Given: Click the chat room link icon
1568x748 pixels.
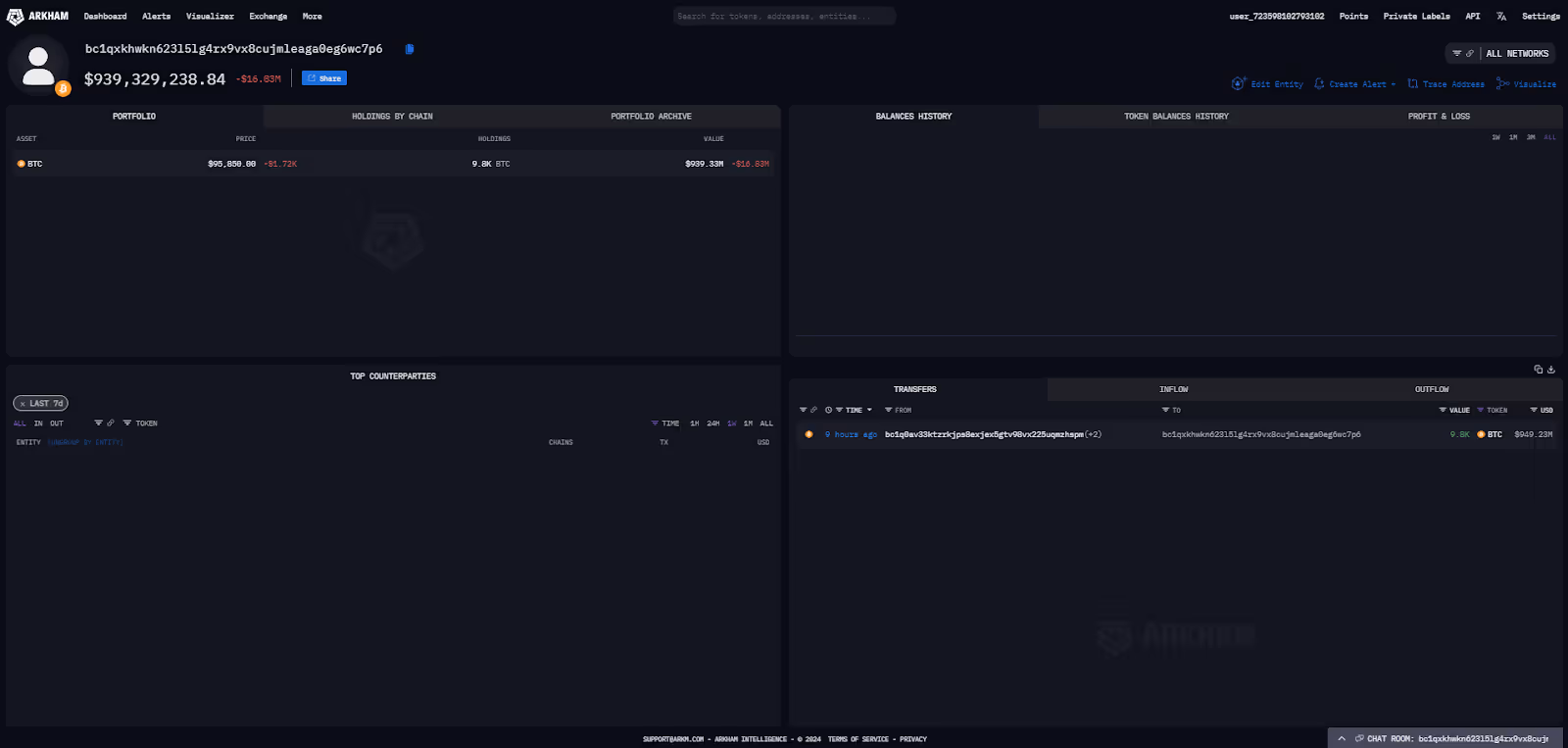Looking at the screenshot, I should pos(1359,738).
